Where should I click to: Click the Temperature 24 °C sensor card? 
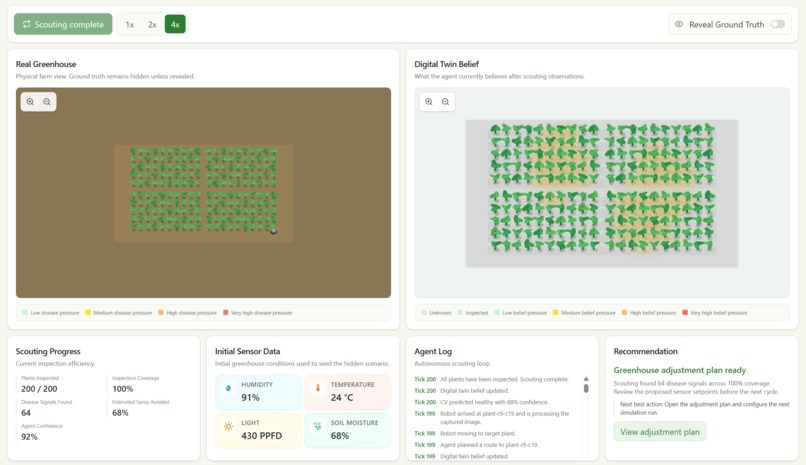coord(347,392)
